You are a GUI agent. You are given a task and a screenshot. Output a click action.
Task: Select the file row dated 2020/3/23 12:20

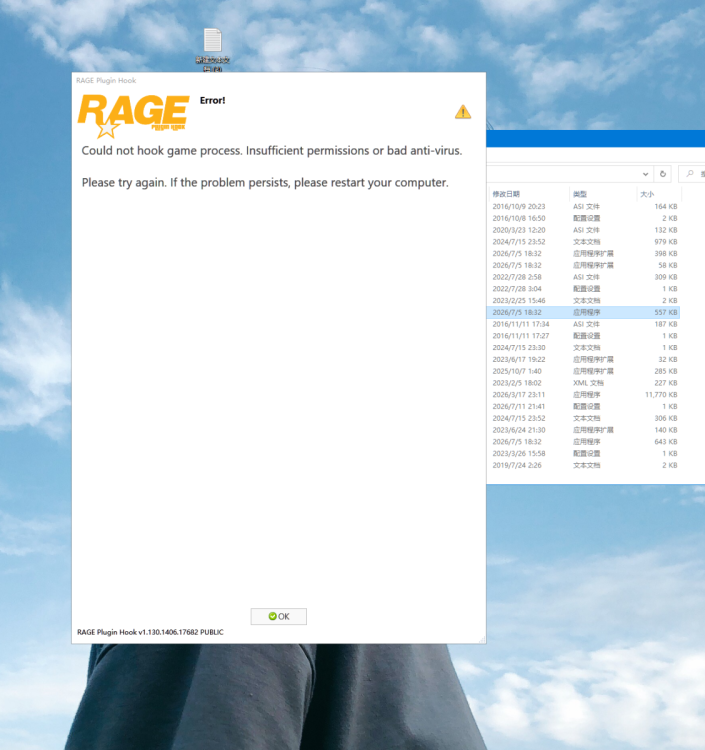pos(583,230)
